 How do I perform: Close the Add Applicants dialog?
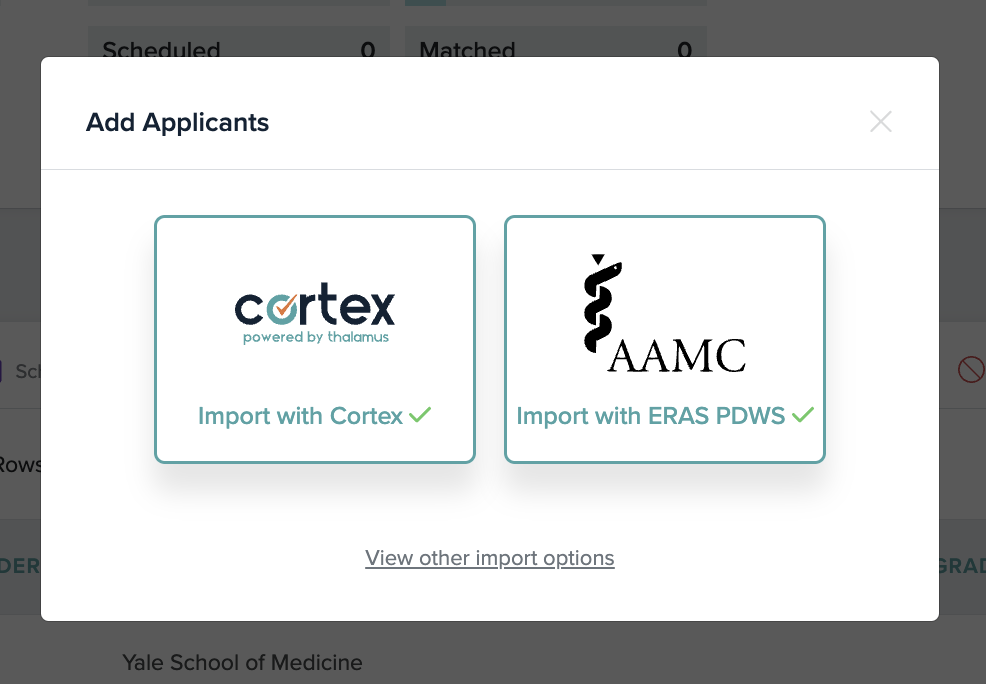880,122
